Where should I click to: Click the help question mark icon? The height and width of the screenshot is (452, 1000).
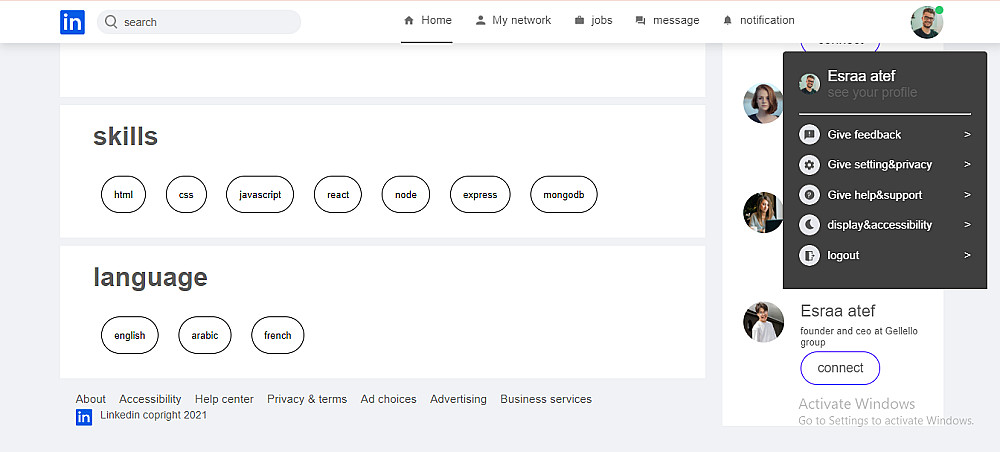(809, 195)
